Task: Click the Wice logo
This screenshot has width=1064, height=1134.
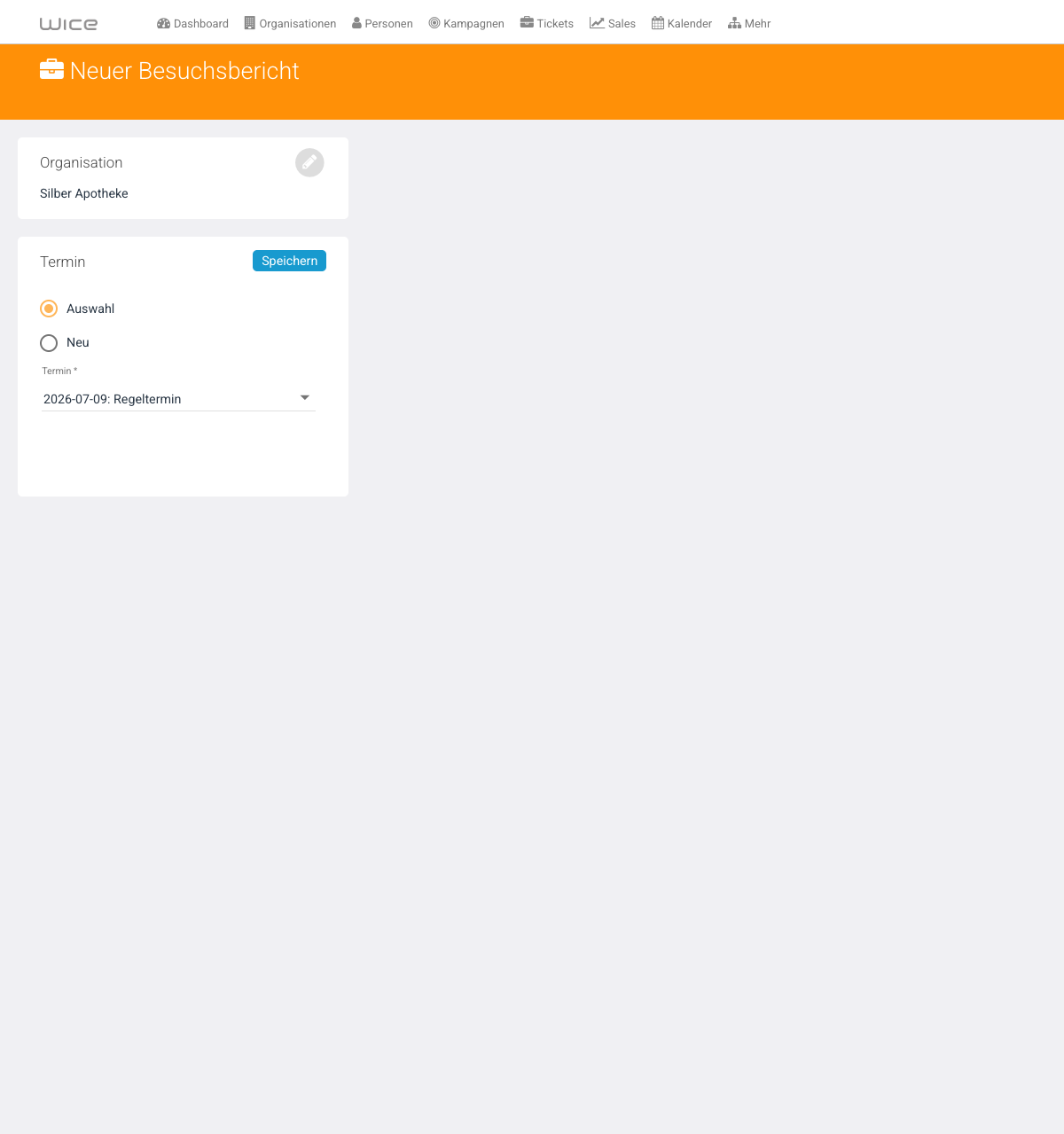Action: (x=68, y=24)
